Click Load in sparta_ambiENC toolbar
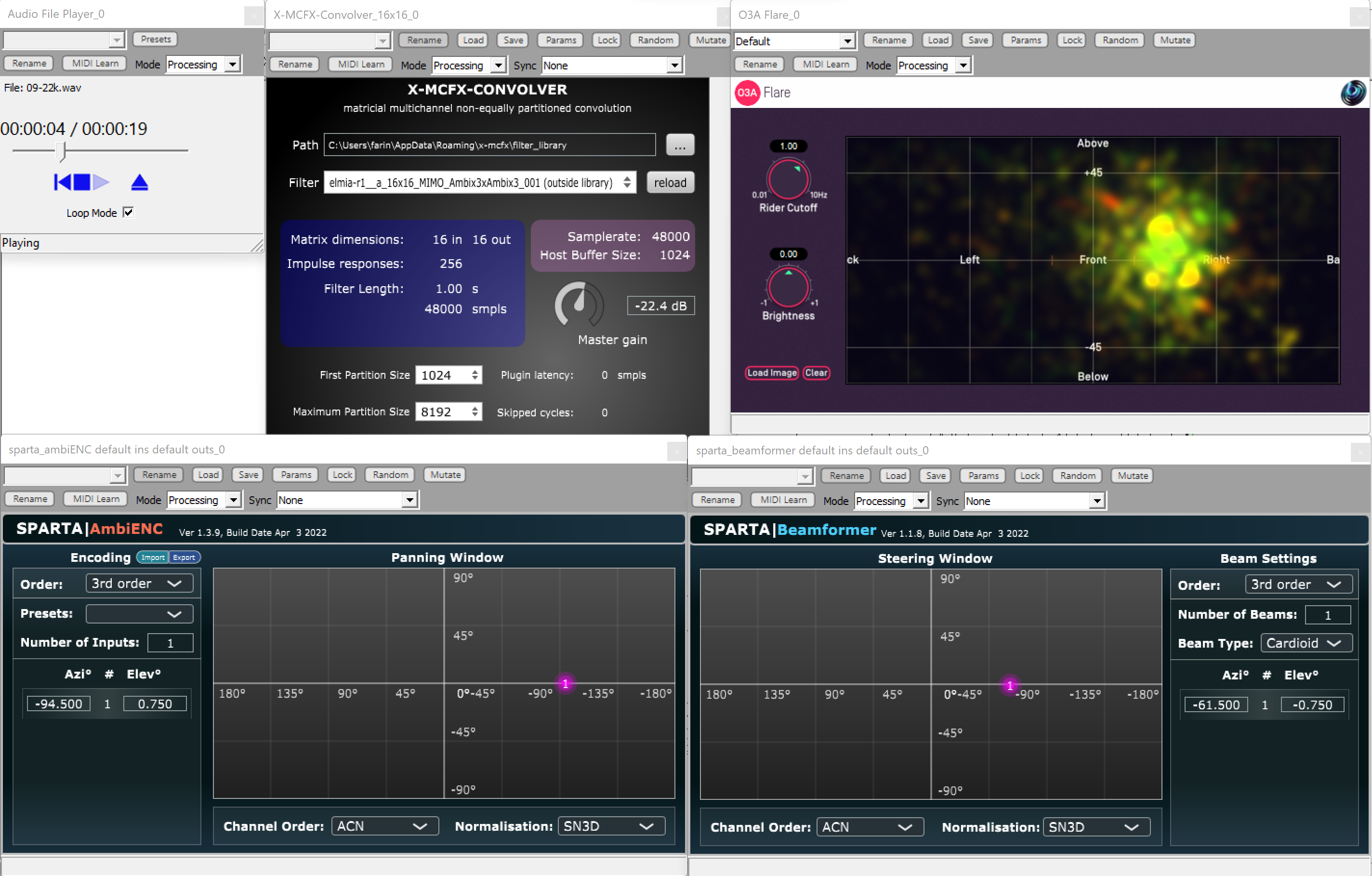The width and height of the screenshot is (1372, 876). pos(208,475)
